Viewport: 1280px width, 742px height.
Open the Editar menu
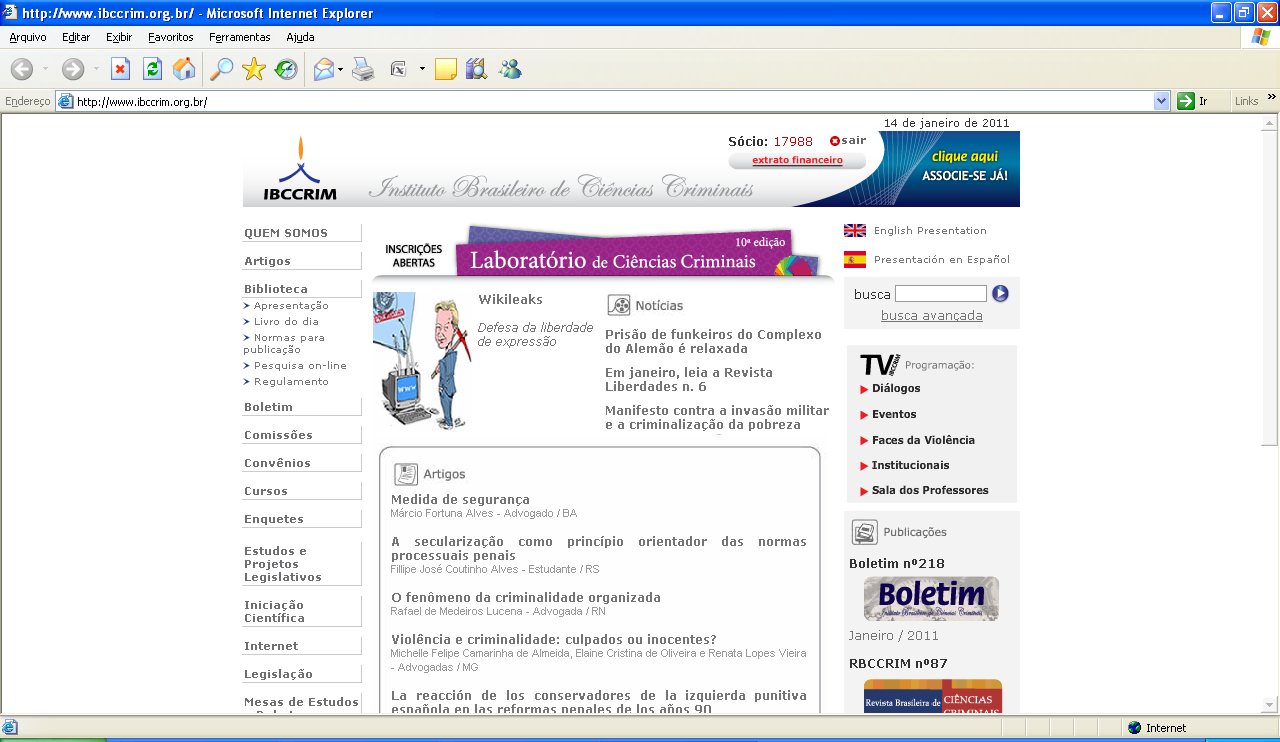coord(76,37)
